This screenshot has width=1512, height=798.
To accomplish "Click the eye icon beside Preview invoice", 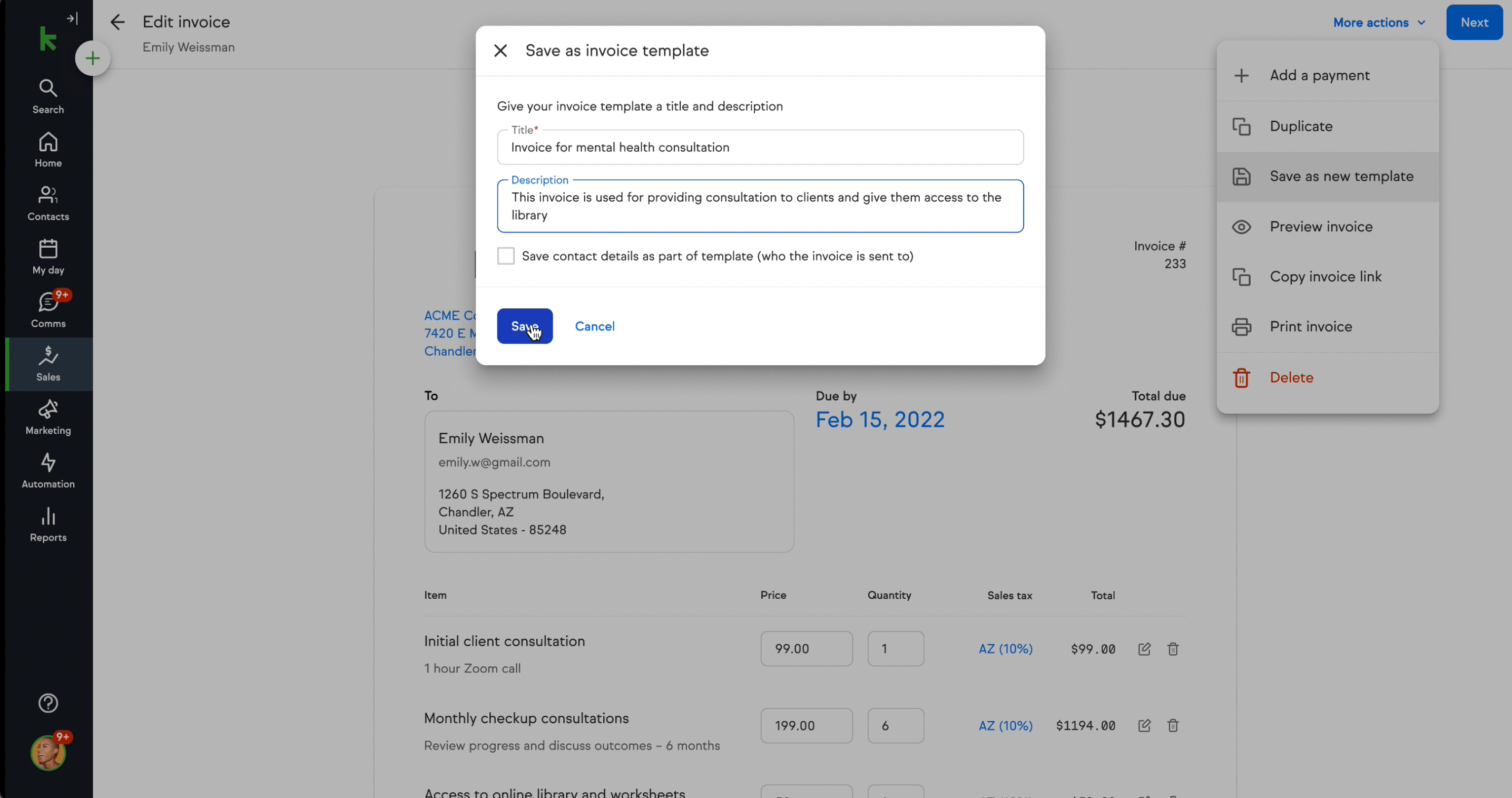I will pyautogui.click(x=1241, y=227).
